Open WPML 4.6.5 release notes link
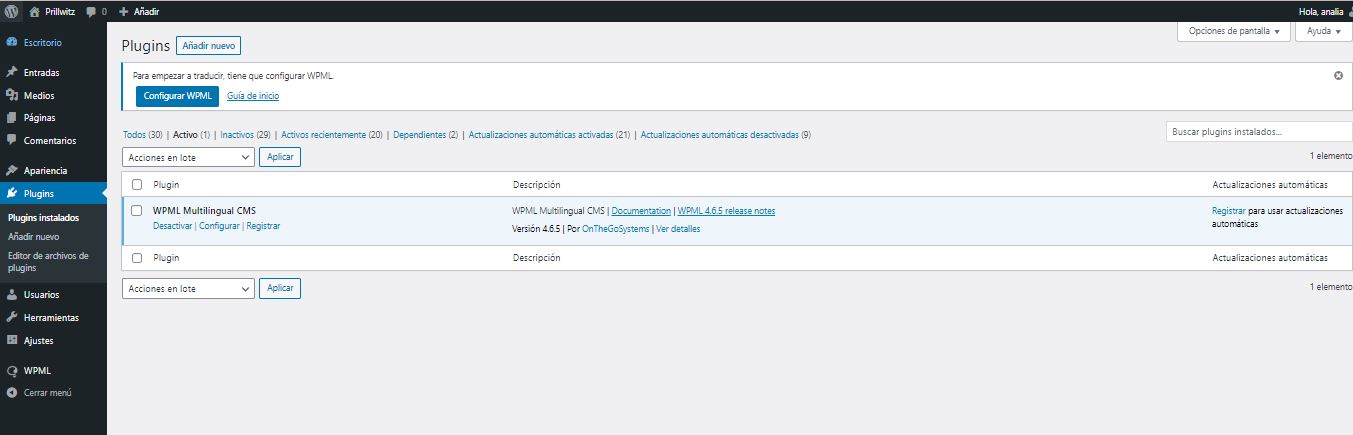The image size is (1353, 435). click(x=726, y=211)
